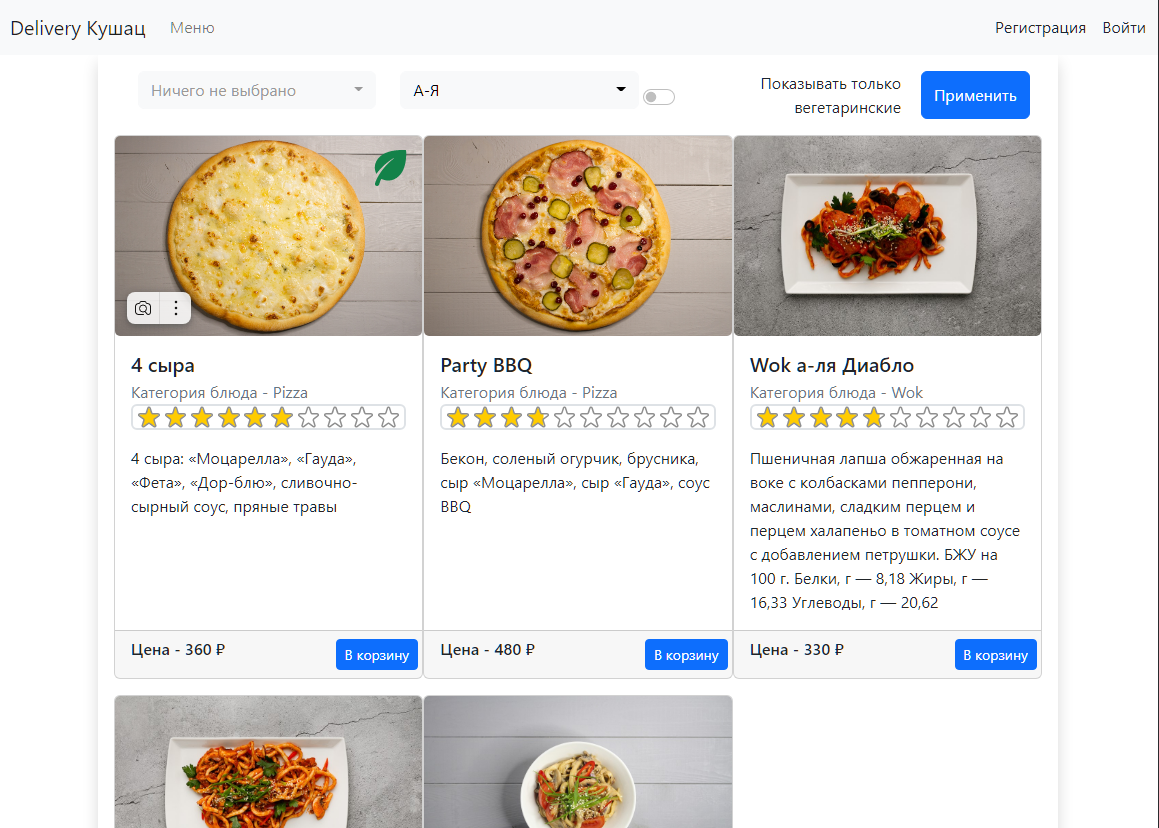Click the first star of Wok а-ля Диабло rating
This screenshot has height=828, width=1159.
pos(768,417)
